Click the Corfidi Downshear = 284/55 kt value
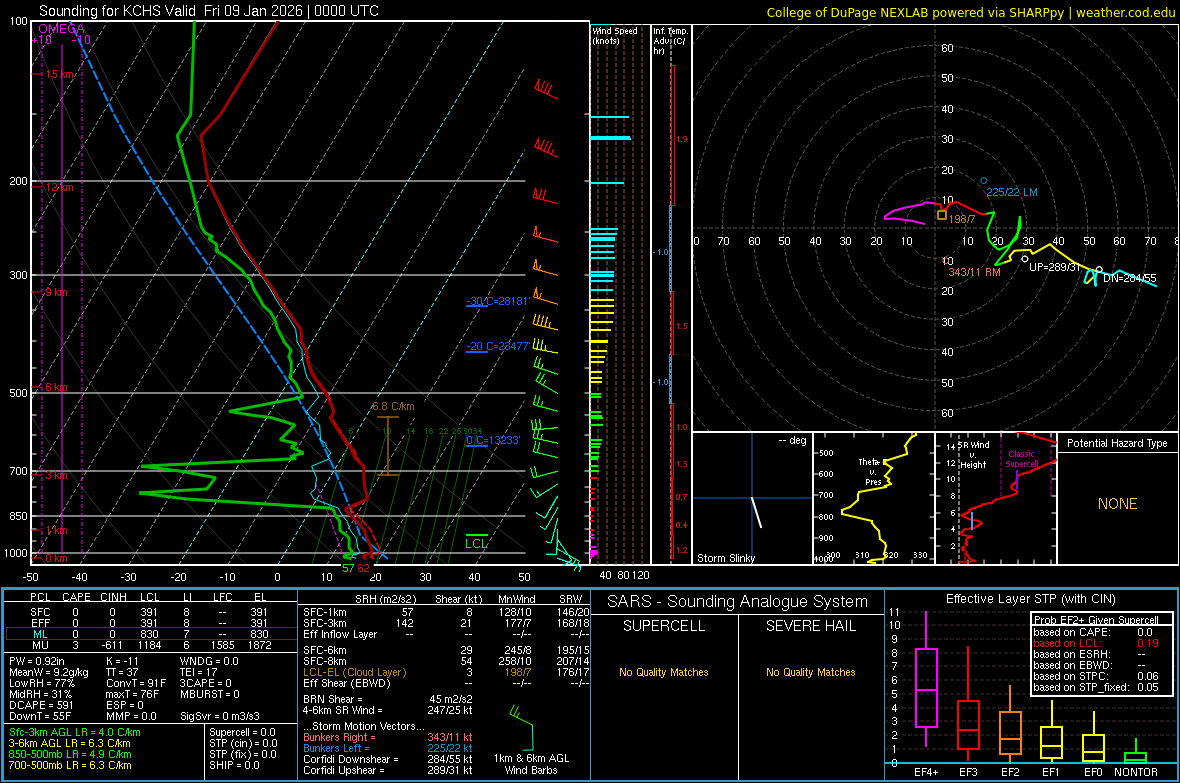The width and height of the screenshot is (1180, 783). click(388, 759)
